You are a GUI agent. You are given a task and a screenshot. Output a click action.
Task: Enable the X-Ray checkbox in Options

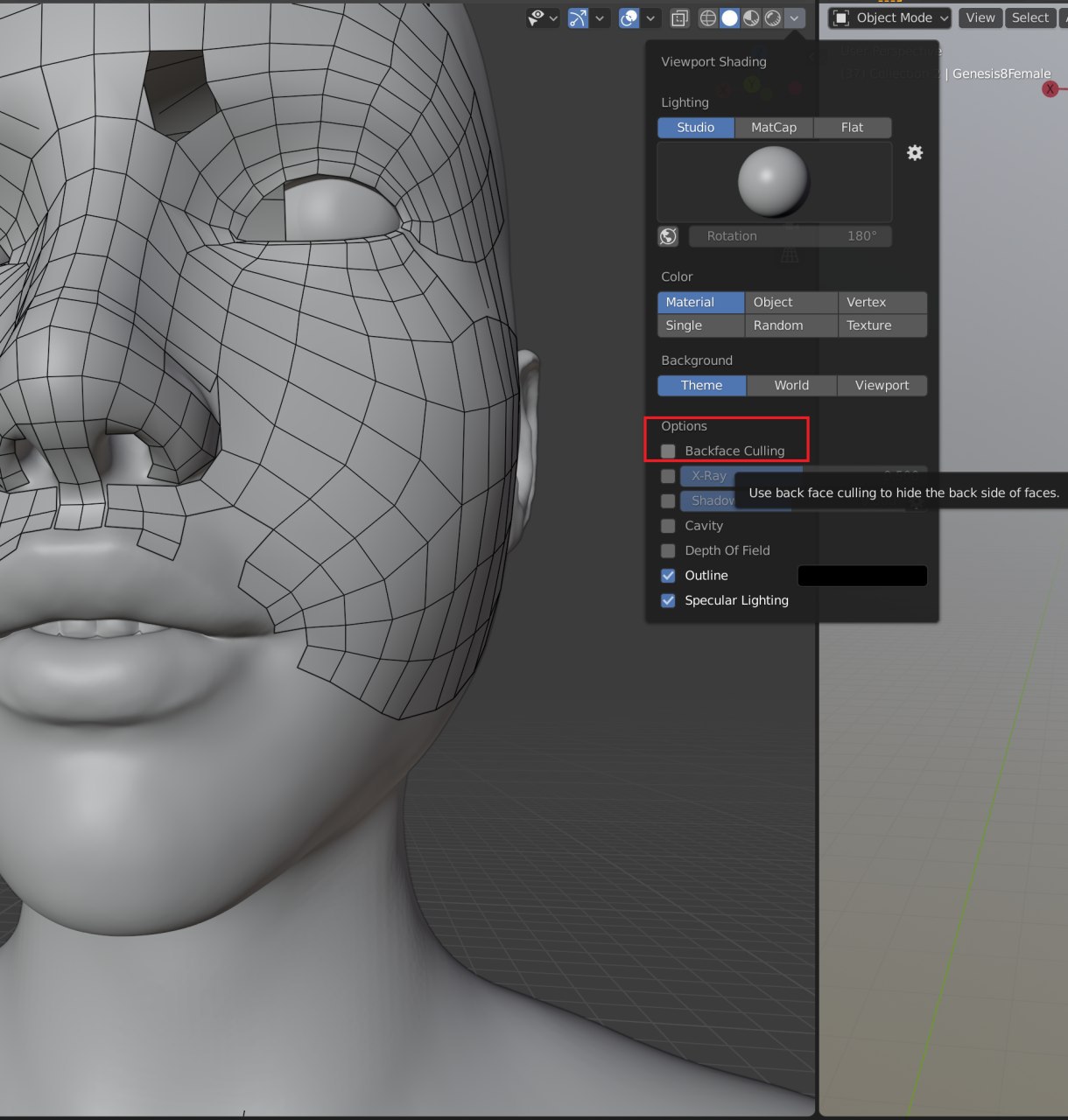pos(668,476)
